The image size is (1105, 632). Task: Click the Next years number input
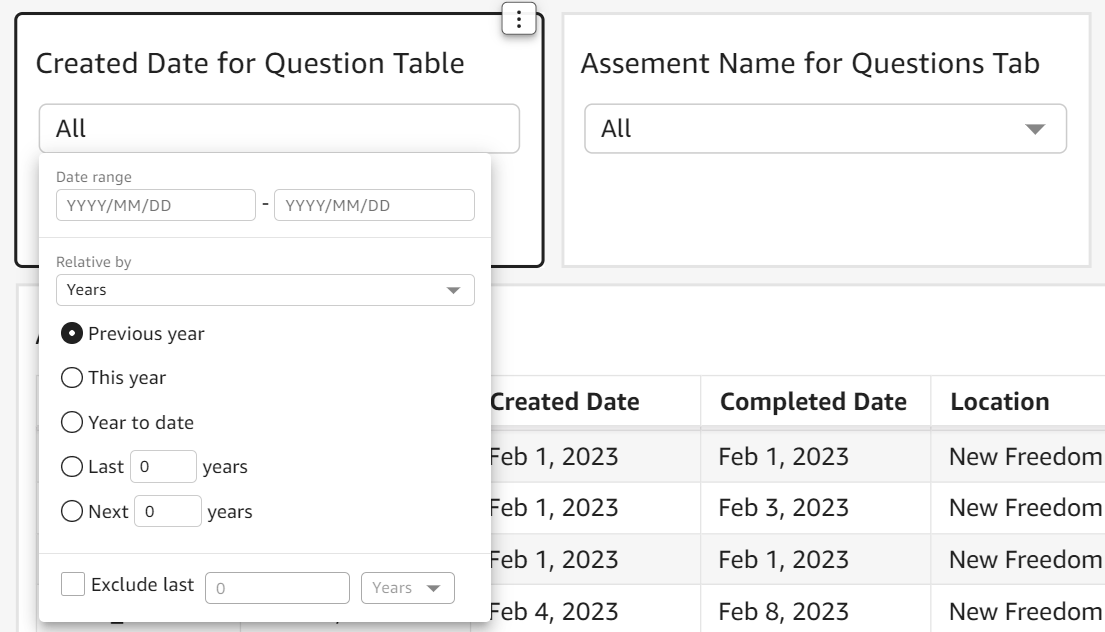pos(168,512)
